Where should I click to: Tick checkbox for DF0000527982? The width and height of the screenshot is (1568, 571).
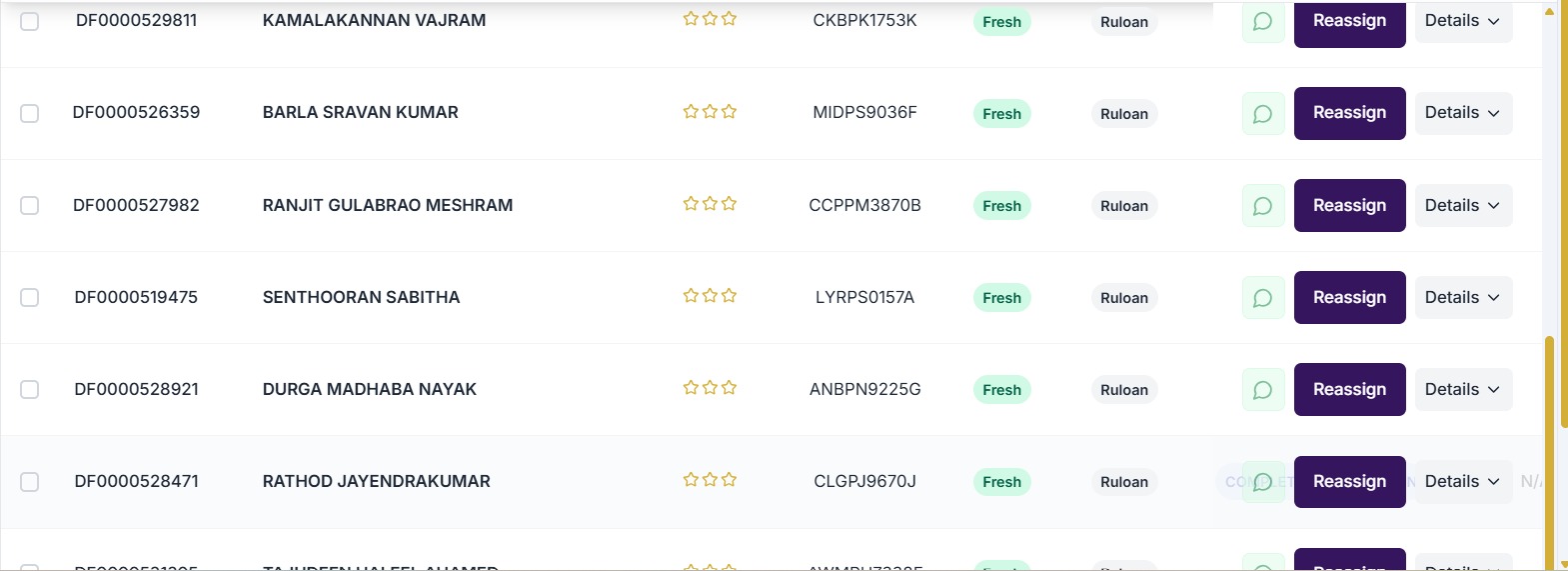[30, 205]
